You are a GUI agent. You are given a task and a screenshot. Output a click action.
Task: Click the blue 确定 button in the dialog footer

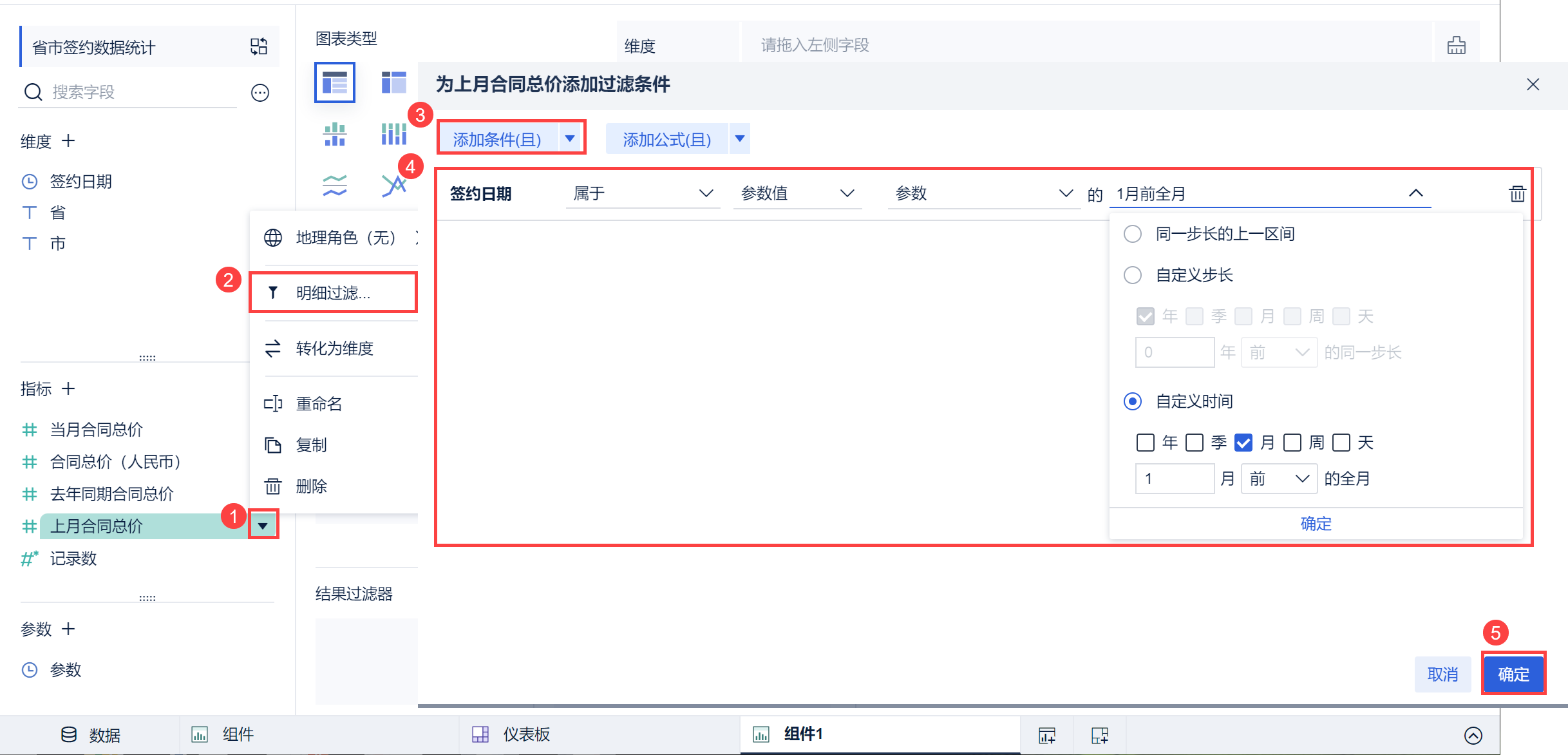1513,674
